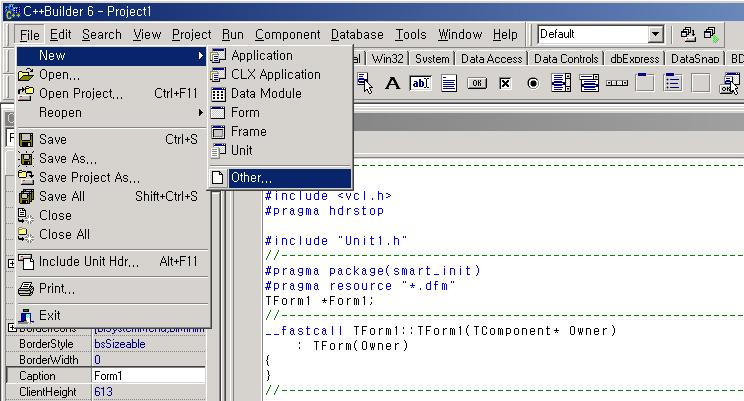Screen dimensions: 744x401
Task: Click Save All in File menu
Action: coord(112,196)
